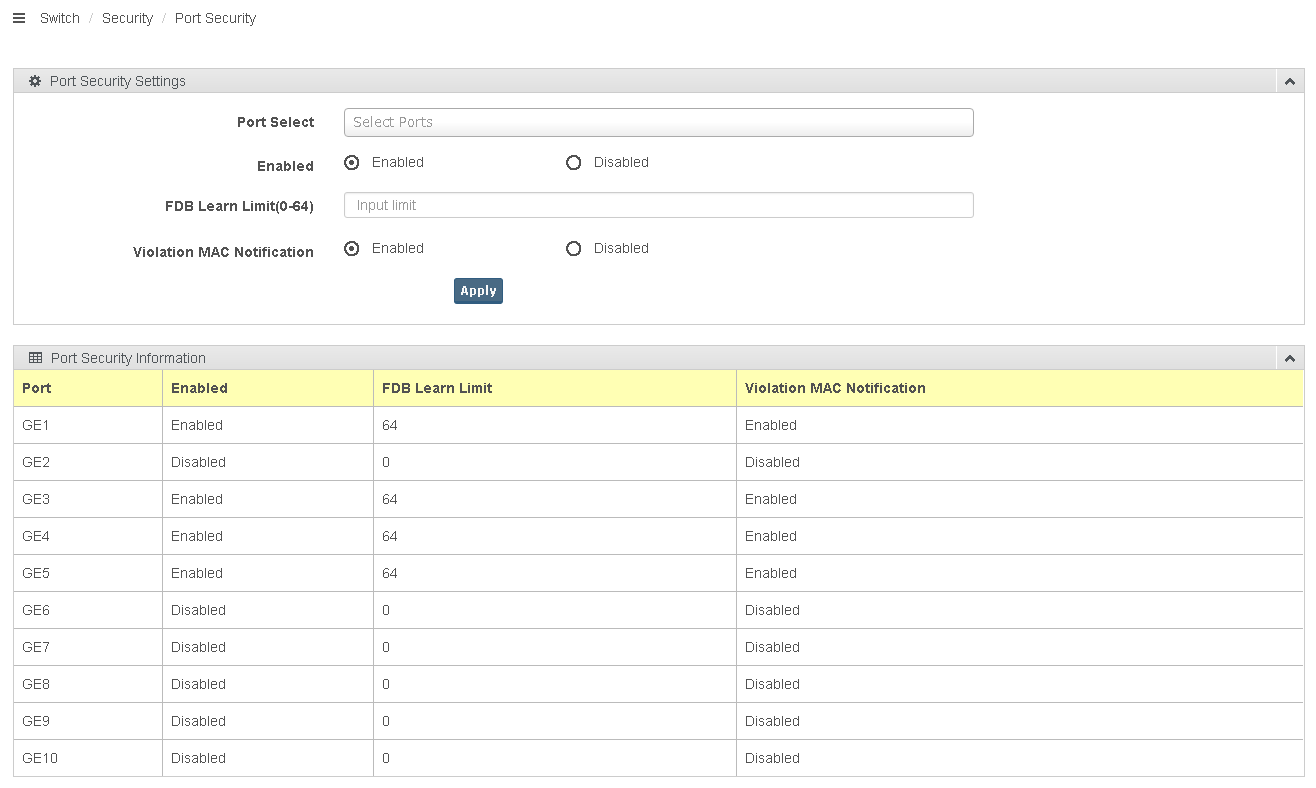Click the Port column header
This screenshot has height=788, width=1316.
(37, 388)
